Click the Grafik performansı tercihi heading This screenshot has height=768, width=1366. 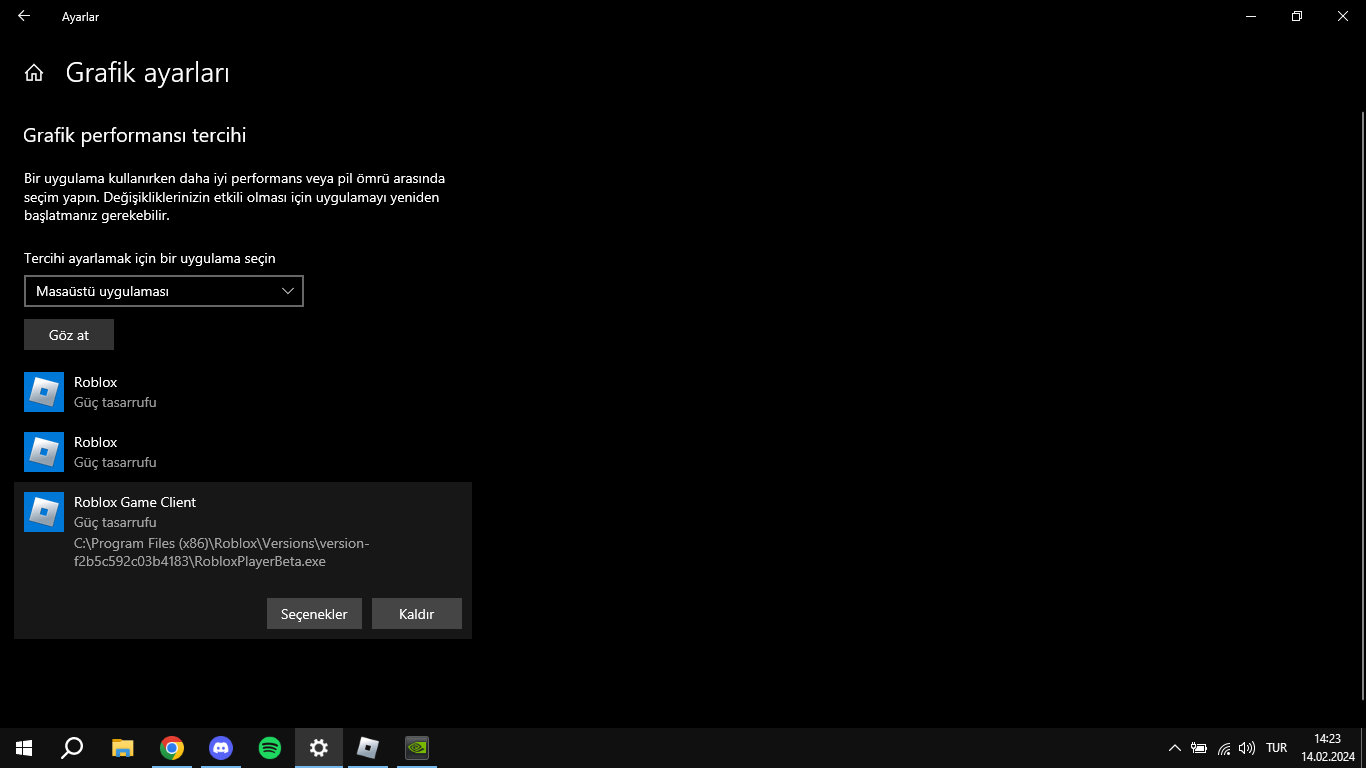point(135,135)
